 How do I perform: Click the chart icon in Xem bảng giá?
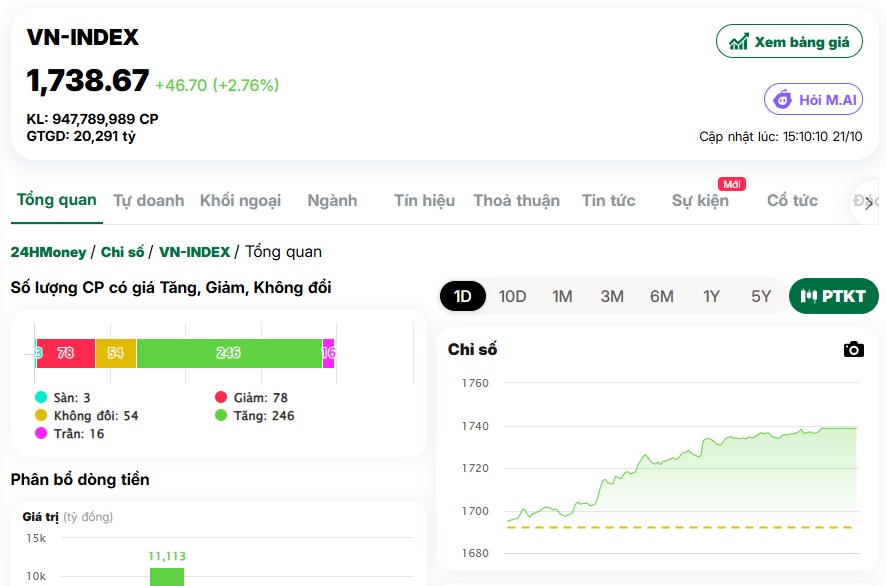point(738,42)
